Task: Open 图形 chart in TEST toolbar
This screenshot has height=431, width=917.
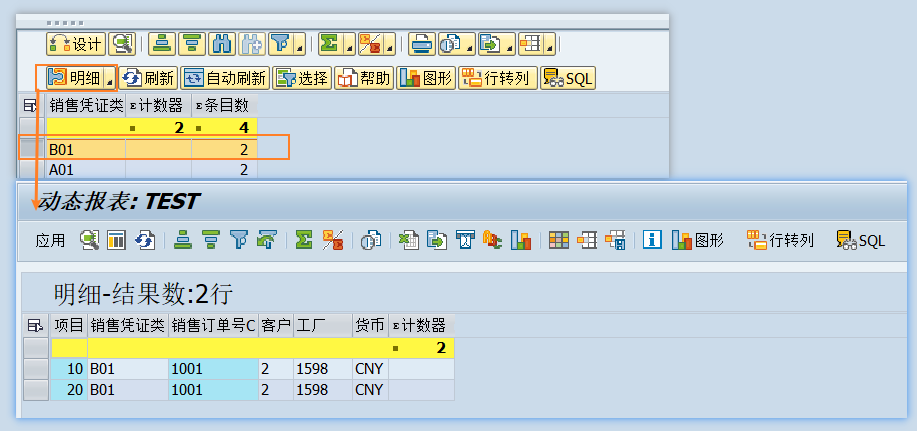Action: click(x=698, y=240)
